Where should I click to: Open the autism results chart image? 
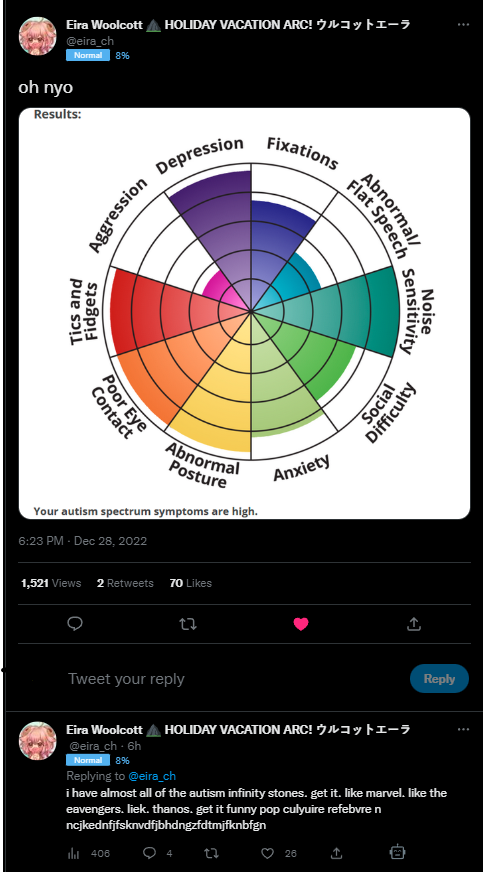pos(245,314)
